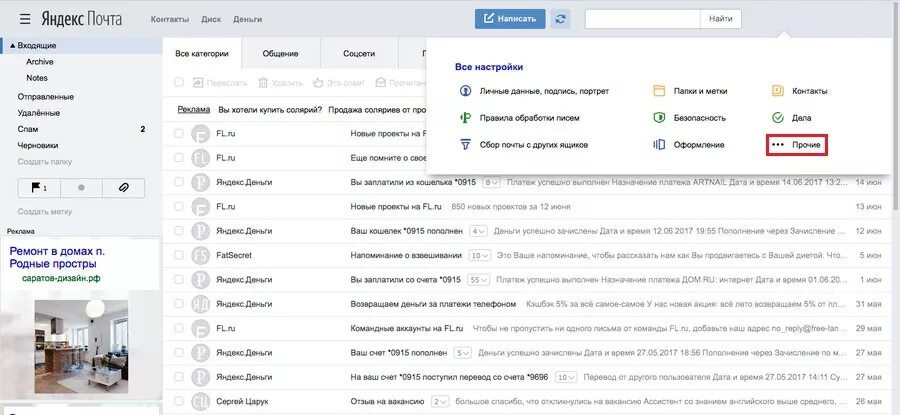Image resolution: width=900 pixels, height=415 pixels.
Task: Click the Переслать forward toolbar icon
Action: click(x=198, y=83)
